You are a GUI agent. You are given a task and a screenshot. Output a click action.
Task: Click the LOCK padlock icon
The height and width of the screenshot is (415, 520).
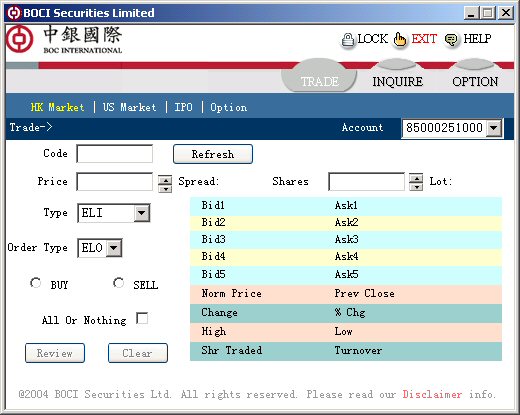point(348,41)
